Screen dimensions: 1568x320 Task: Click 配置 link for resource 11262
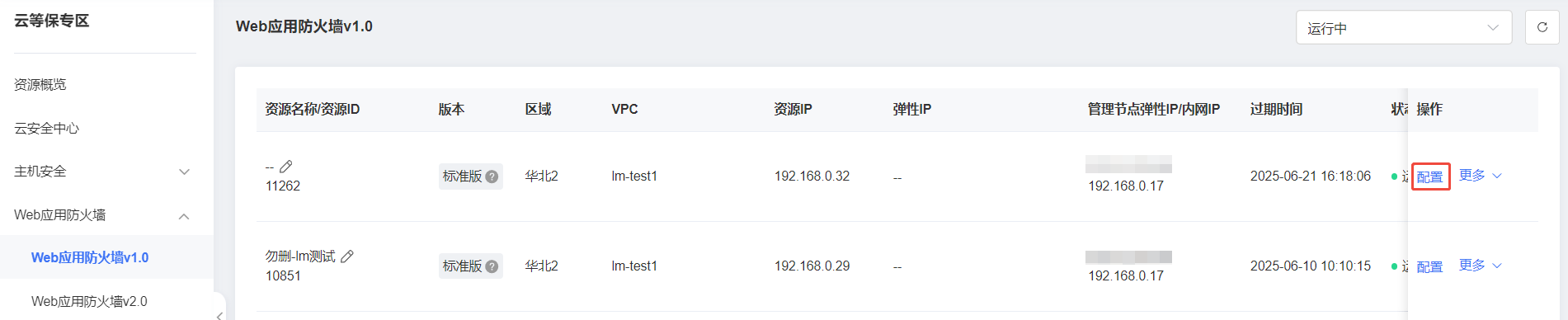point(1429,176)
